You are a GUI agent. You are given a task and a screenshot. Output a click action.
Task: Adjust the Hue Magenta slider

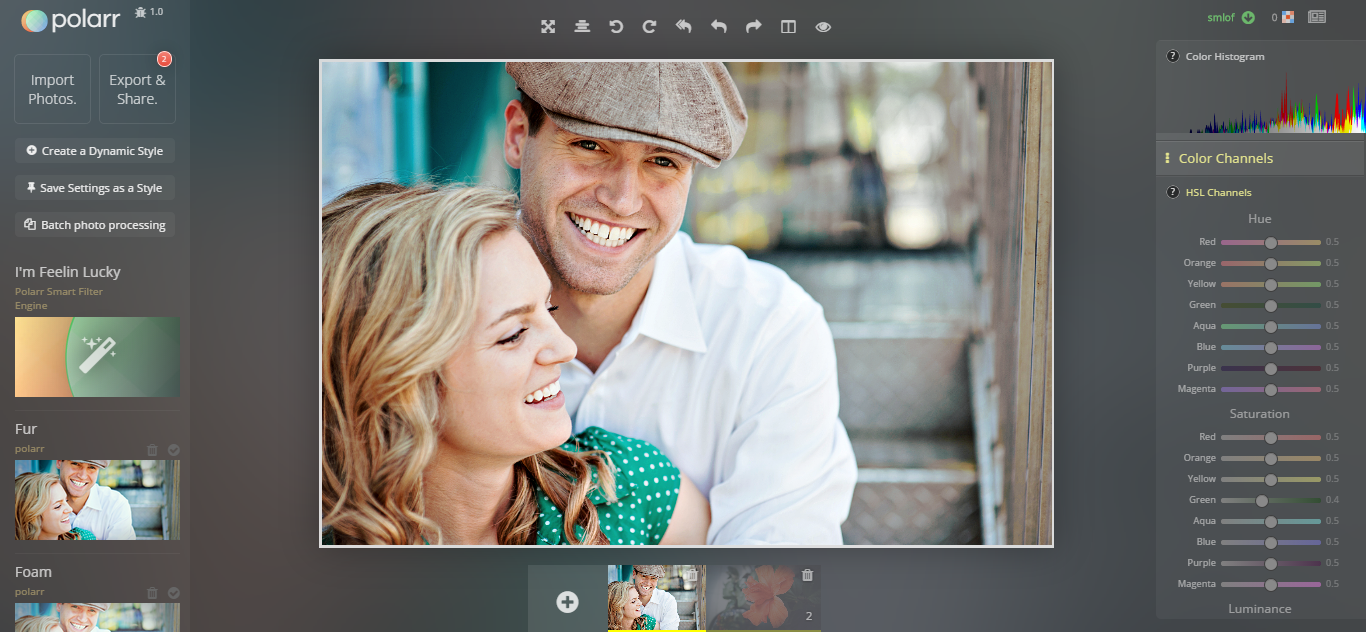(x=1271, y=389)
